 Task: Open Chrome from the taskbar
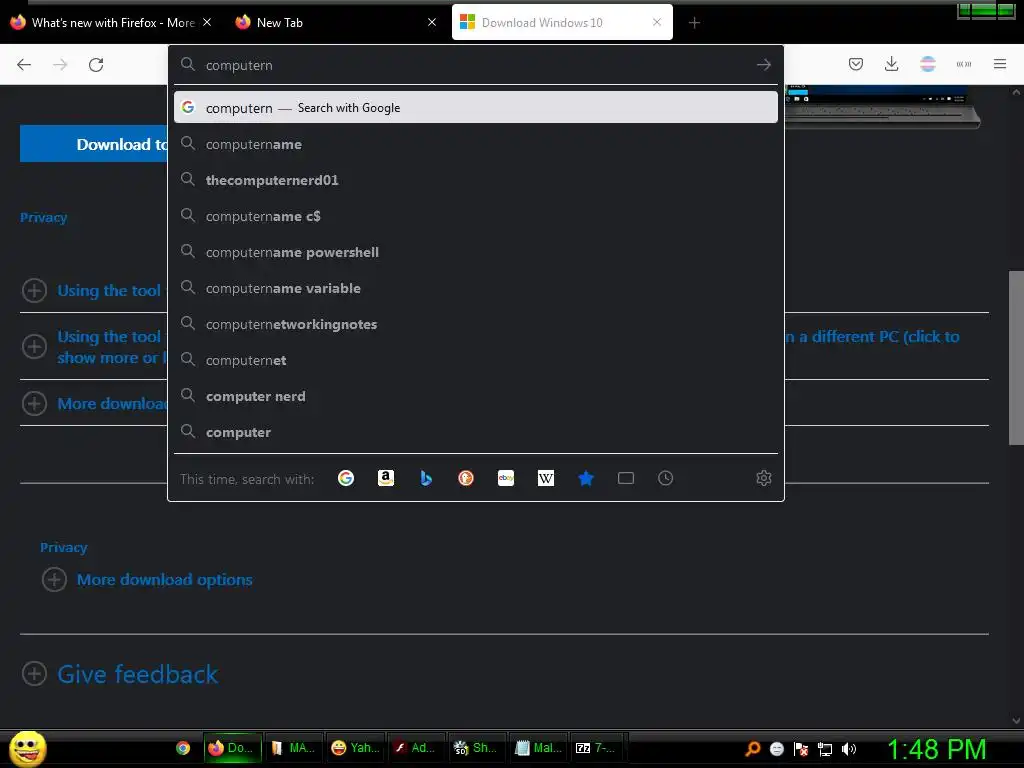pos(183,748)
